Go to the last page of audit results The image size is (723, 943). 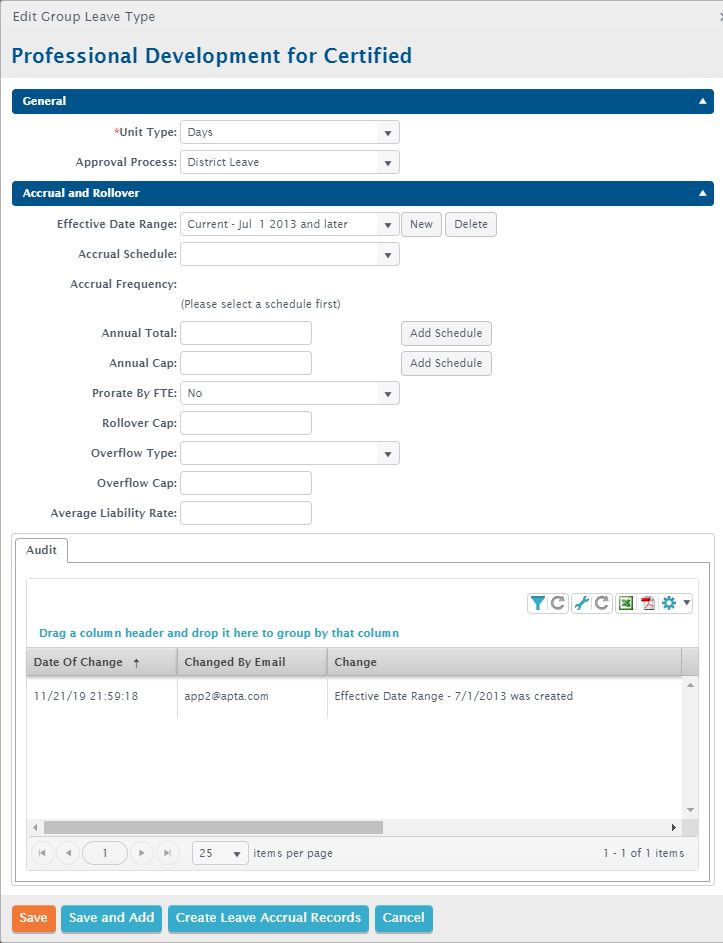[x=167, y=853]
